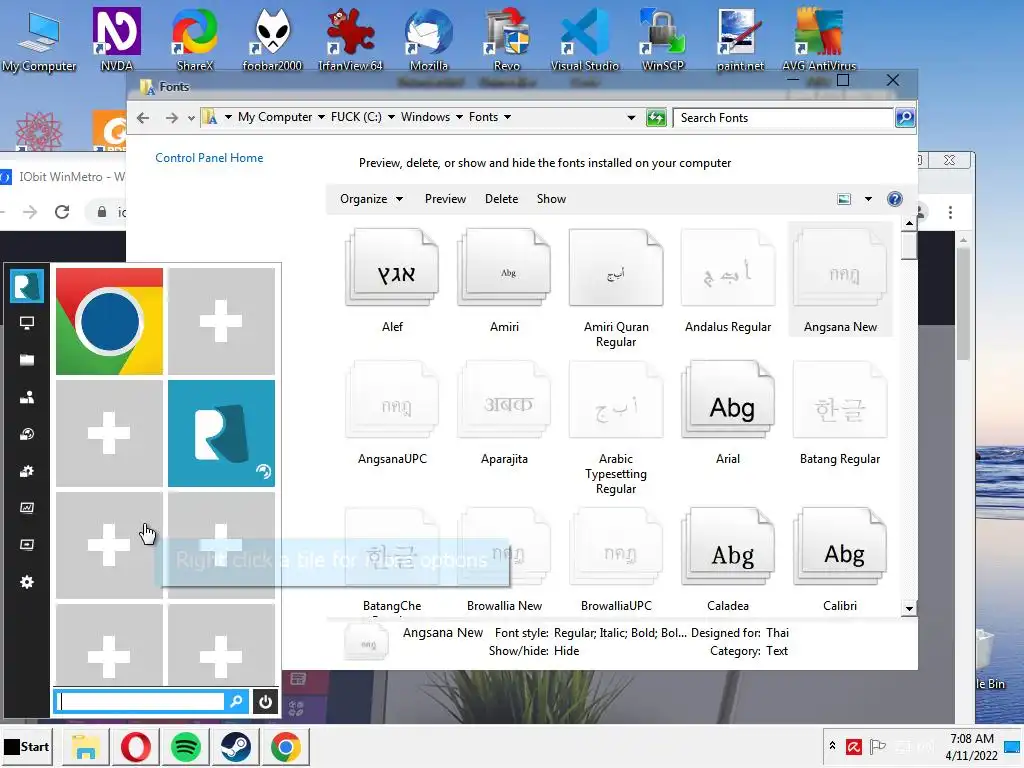Open Steam from the taskbar
This screenshot has width=1024, height=768.
coord(236,746)
